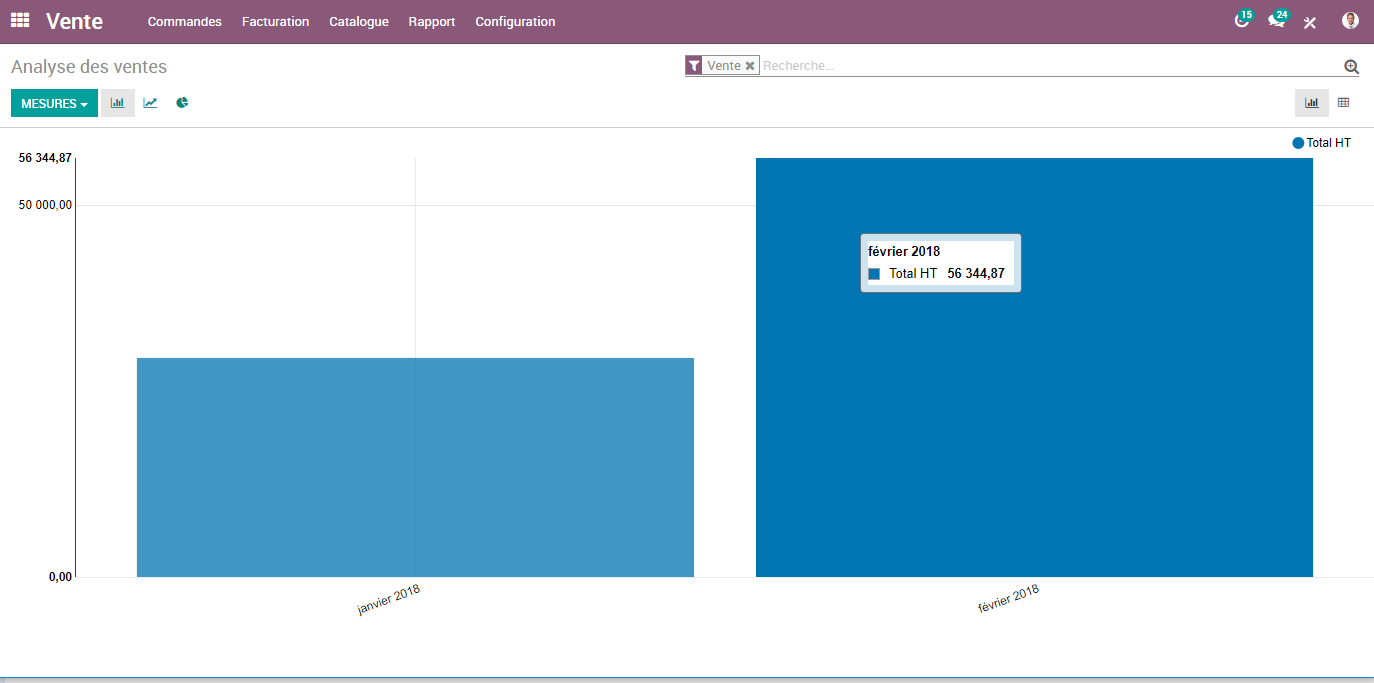Click the filter funnel icon in search
This screenshot has height=683, width=1374.
pyautogui.click(x=694, y=66)
